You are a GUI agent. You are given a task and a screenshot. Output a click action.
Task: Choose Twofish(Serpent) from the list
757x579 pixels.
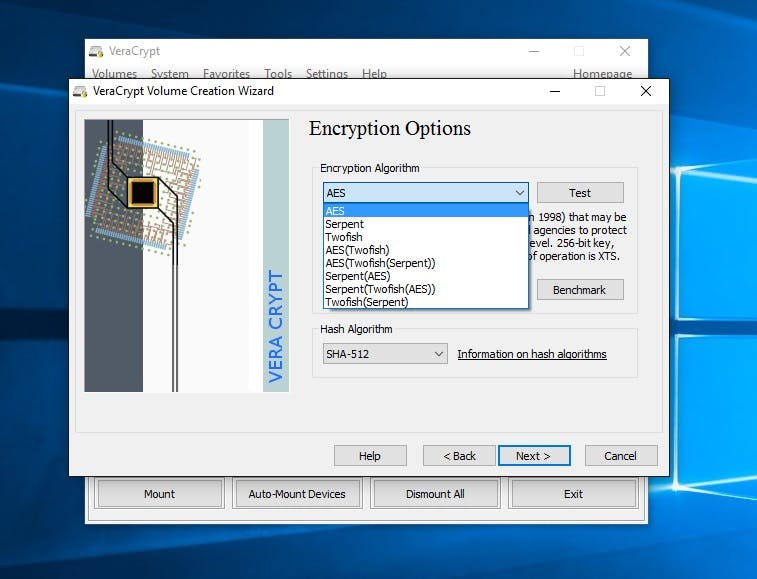tap(426, 302)
